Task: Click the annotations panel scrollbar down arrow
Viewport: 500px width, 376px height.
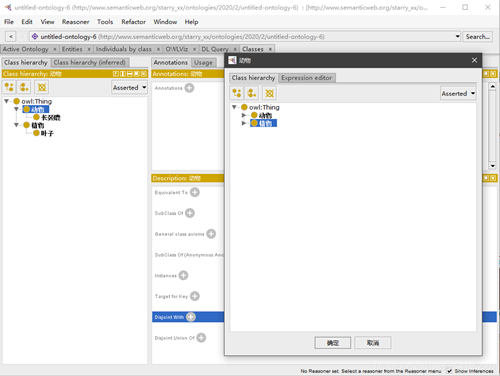Action: click(492, 166)
